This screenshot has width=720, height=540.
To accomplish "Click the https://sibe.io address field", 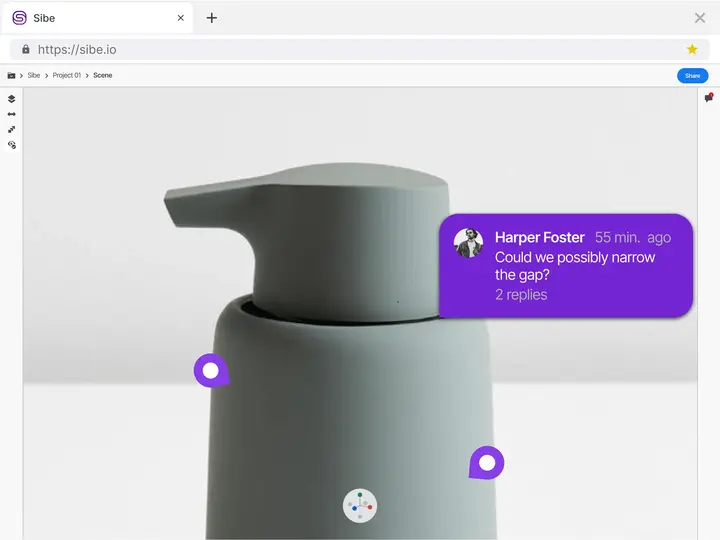I will click(x=360, y=49).
